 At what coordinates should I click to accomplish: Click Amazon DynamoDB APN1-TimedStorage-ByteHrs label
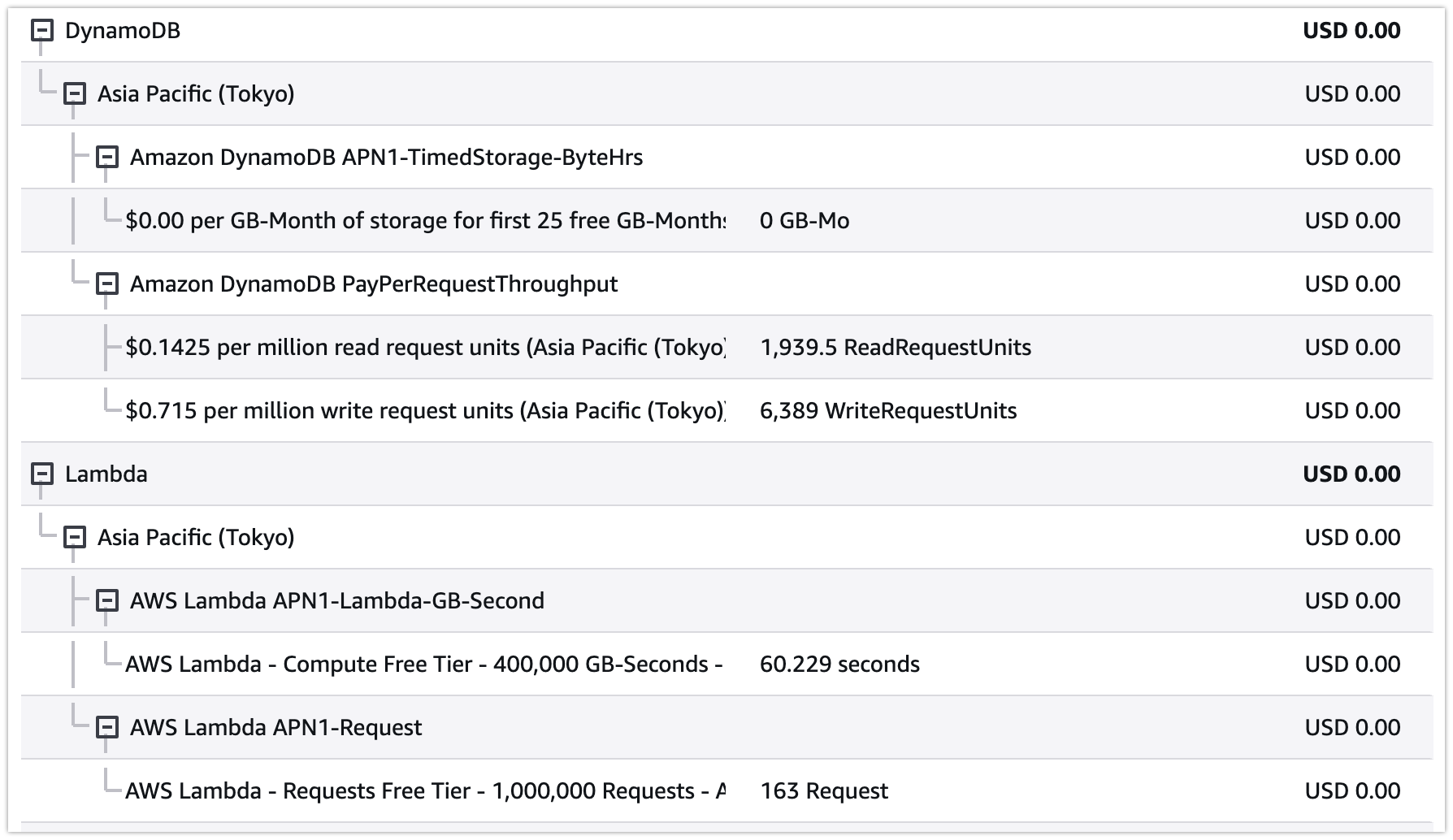point(387,158)
